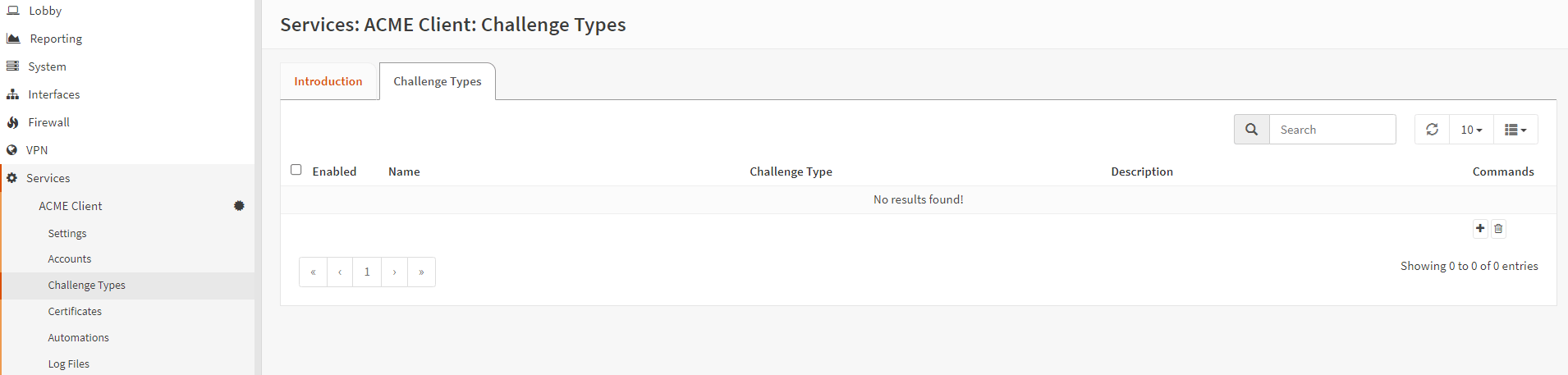Open the column selection dropdown
The image size is (1568, 375).
pos(1515,130)
